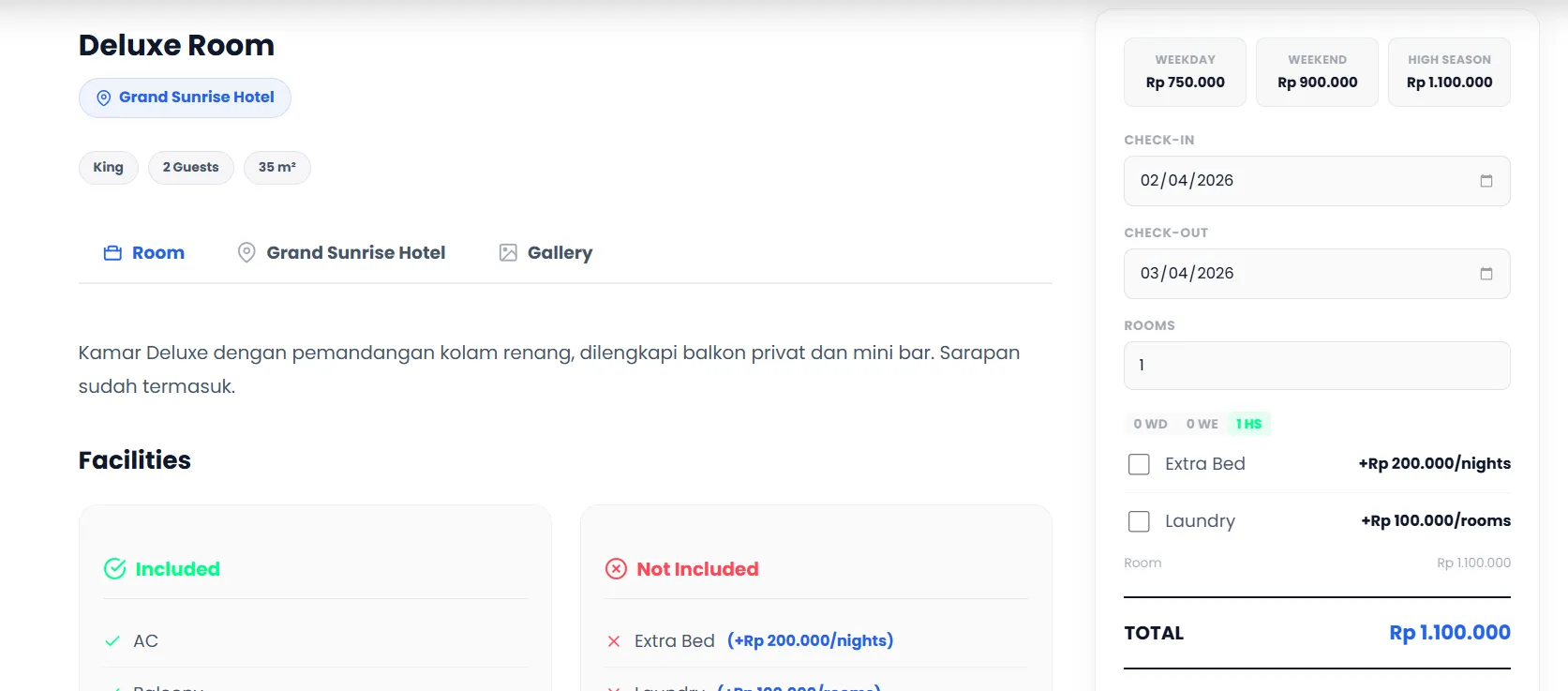
Task: Click the green check circle Included icon
Action: click(115, 569)
